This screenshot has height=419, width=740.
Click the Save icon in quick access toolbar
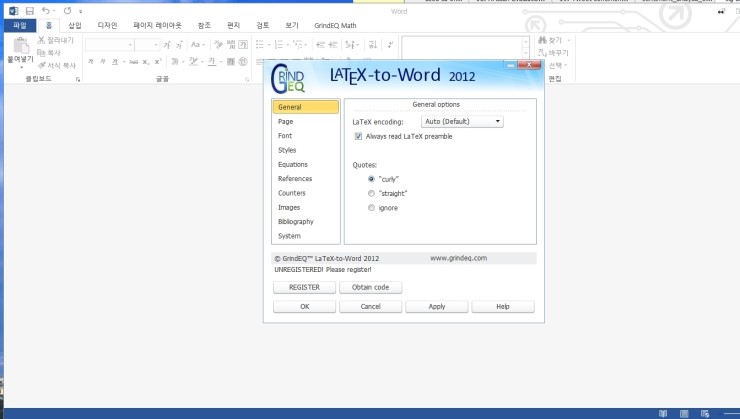point(29,9)
